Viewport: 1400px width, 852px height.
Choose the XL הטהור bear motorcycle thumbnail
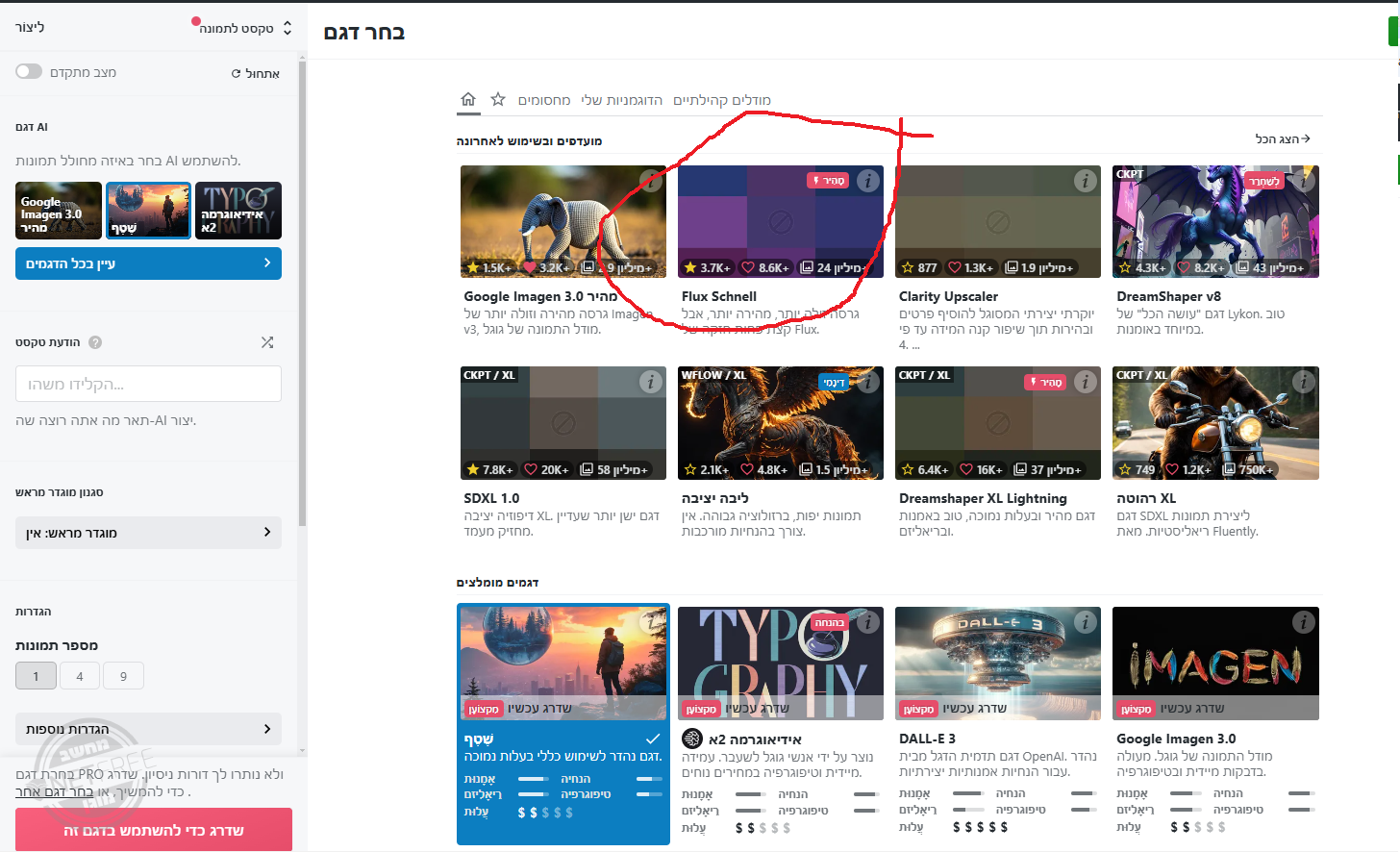tap(1215, 423)
